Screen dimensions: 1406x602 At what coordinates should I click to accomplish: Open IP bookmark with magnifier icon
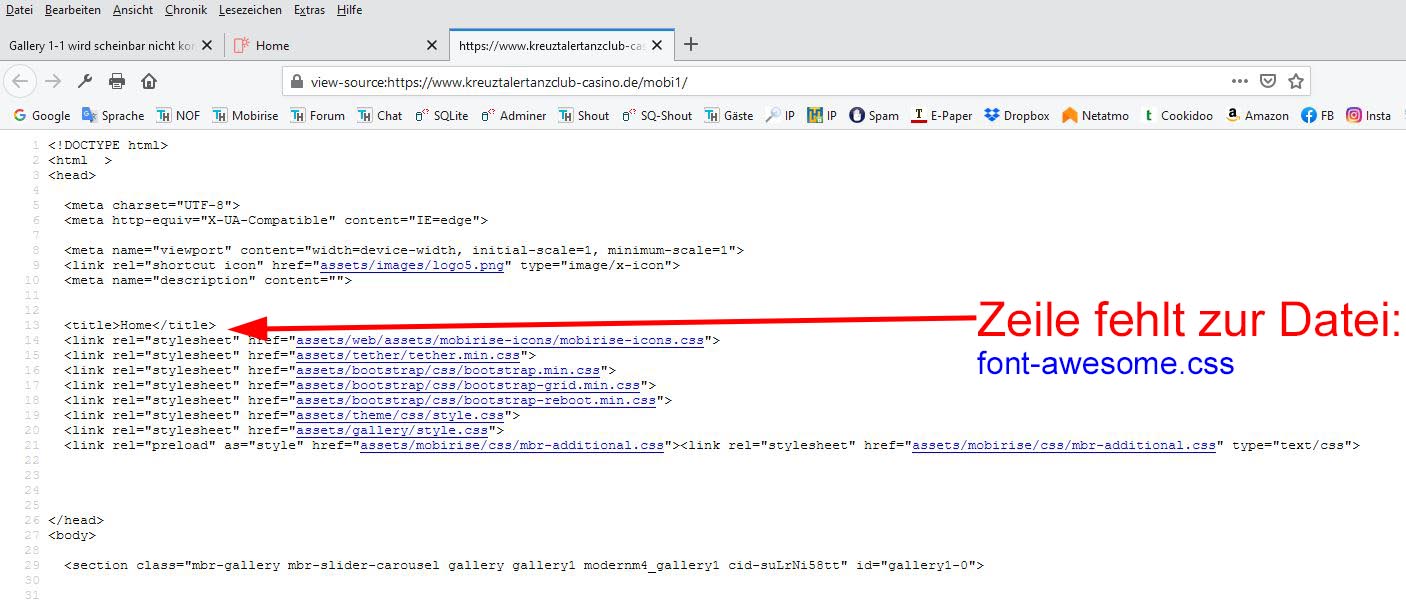pyautogui.click(x=780, y=115)
